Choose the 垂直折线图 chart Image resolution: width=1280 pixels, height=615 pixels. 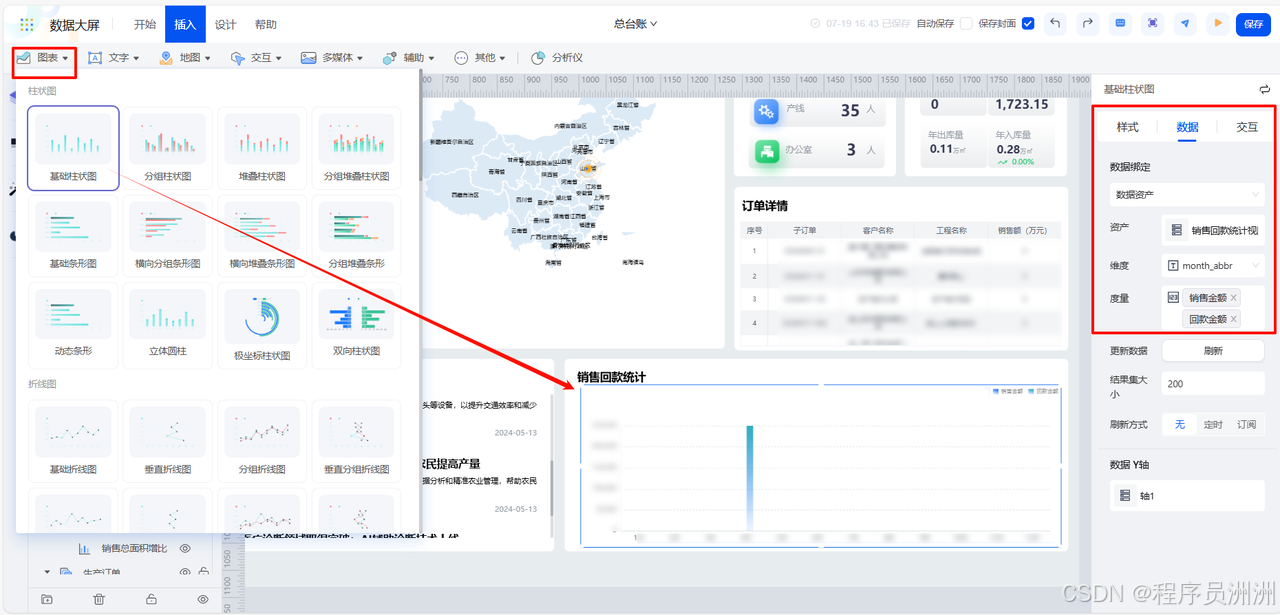[167, 441]
